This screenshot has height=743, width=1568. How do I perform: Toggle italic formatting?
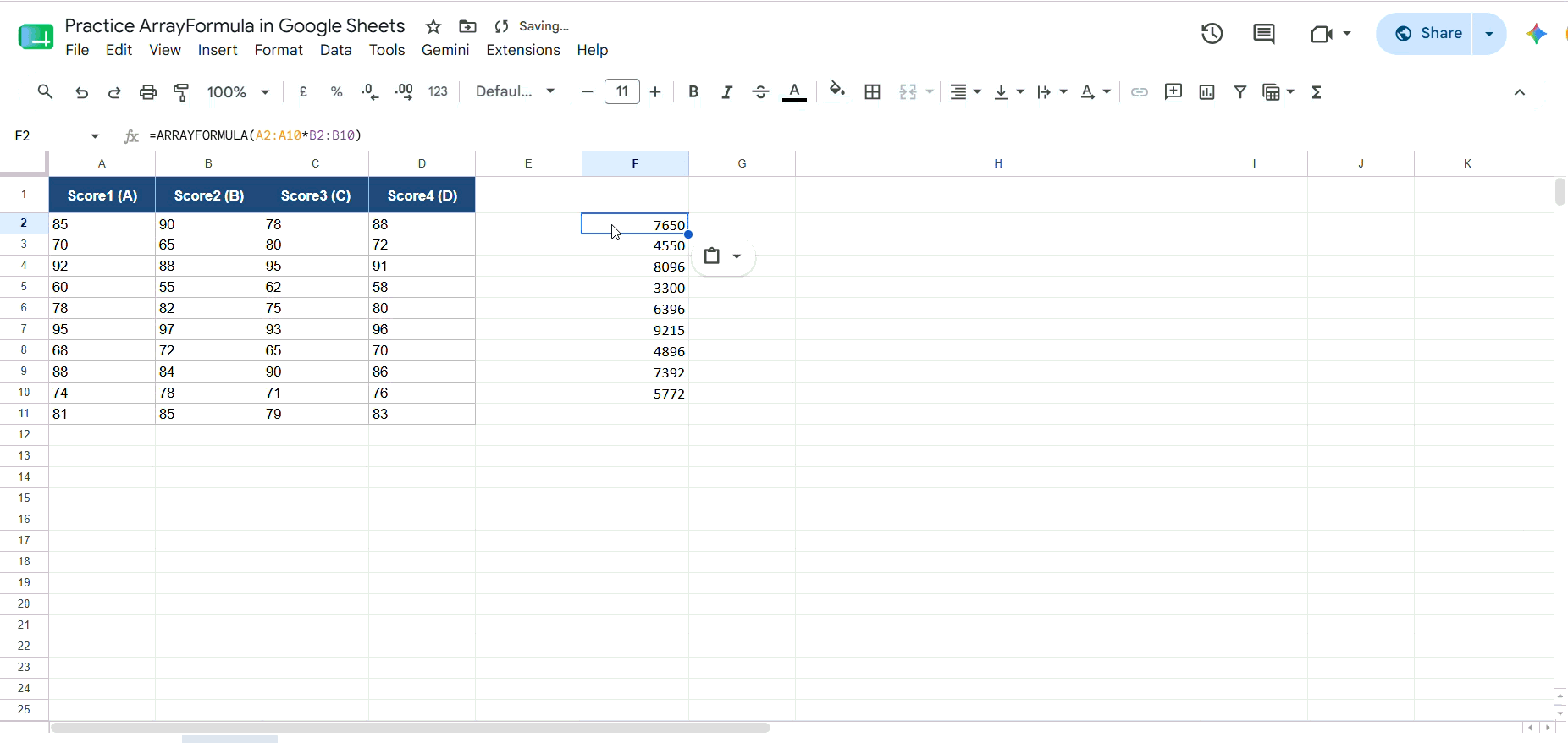pyautogui.click(x=726, y=92)
